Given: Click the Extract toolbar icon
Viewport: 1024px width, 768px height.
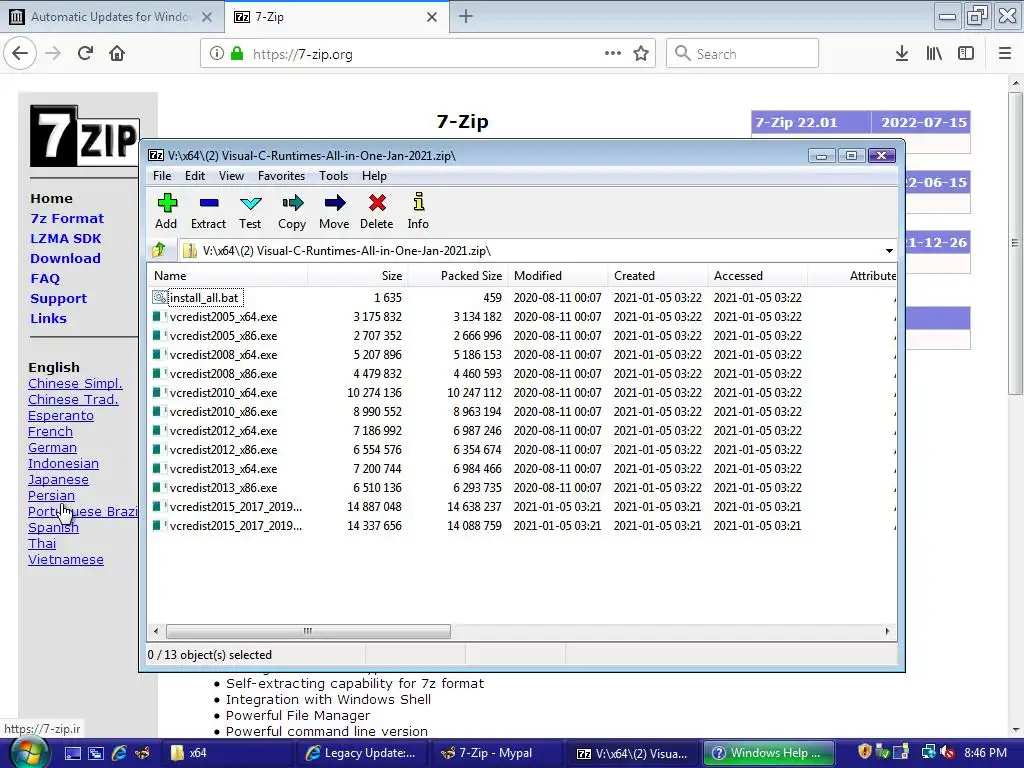Looking at the screenshot, I should tap(208, 211).
